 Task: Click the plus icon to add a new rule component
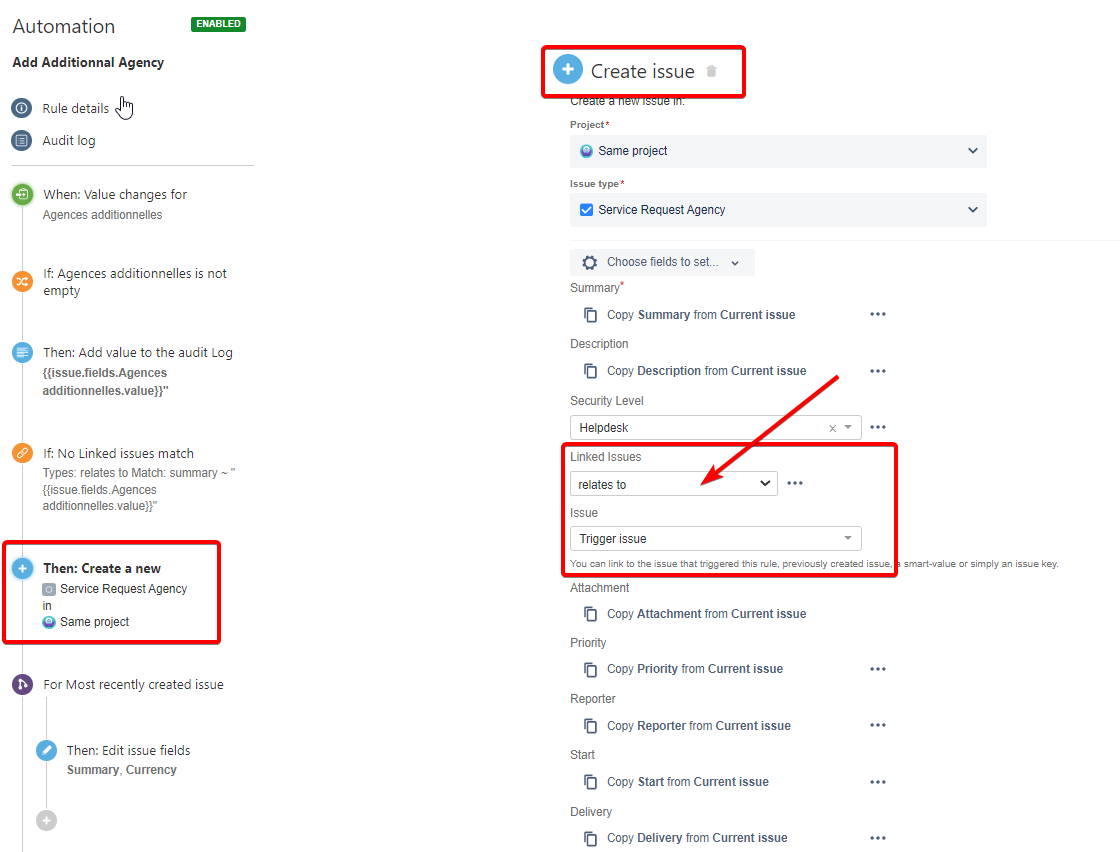click(x=45, y=820)
